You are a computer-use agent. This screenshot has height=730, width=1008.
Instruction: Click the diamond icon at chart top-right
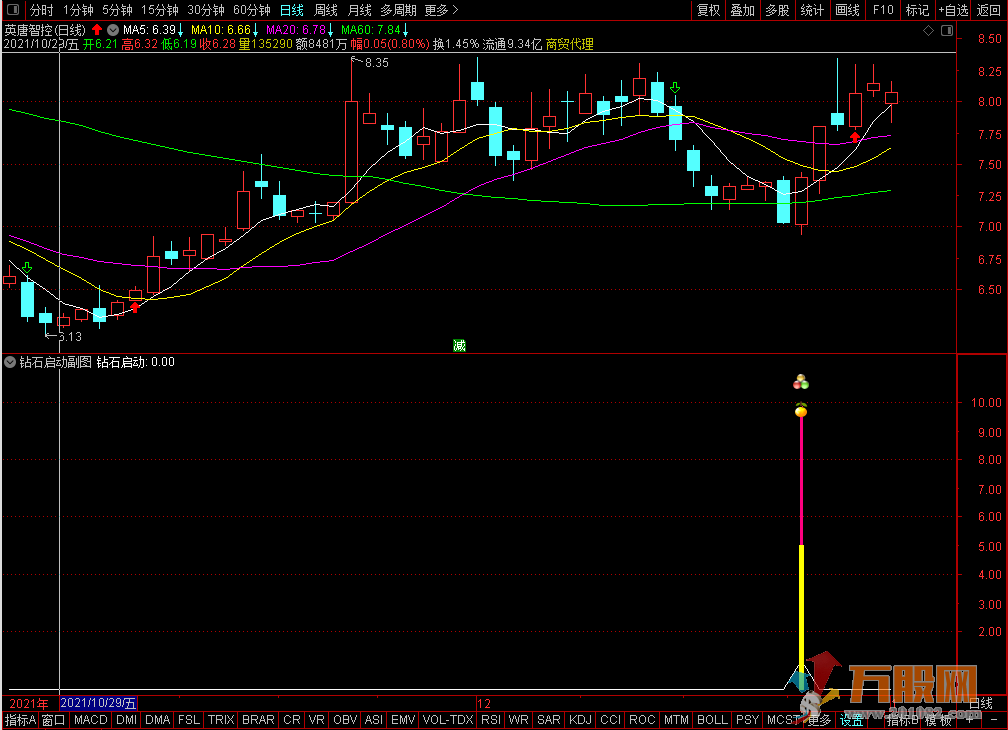pyautogui.click(x=928, y=31)
